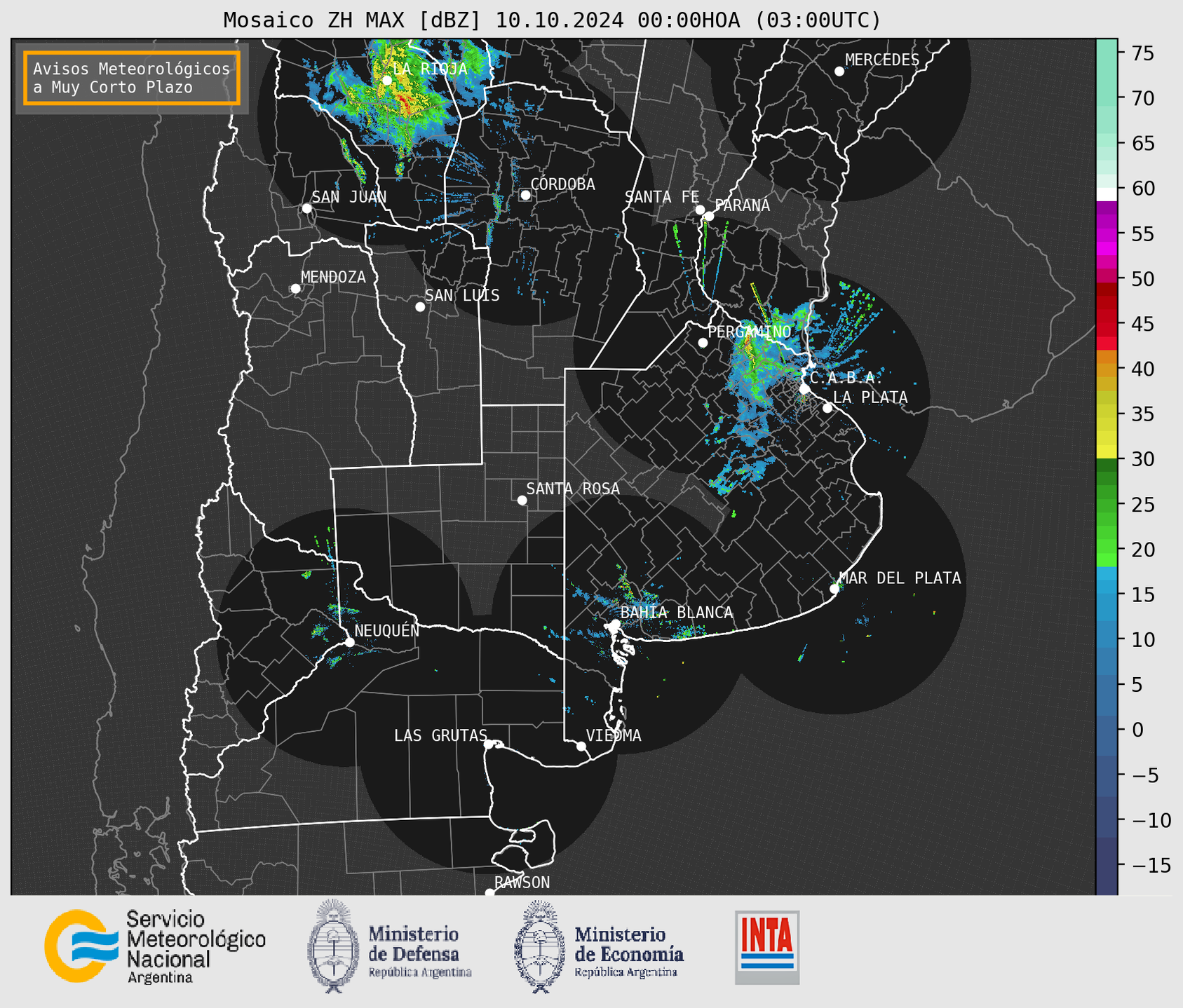
Task: Click the Ministerio de Economía emblem
Action: click(539, 946)
